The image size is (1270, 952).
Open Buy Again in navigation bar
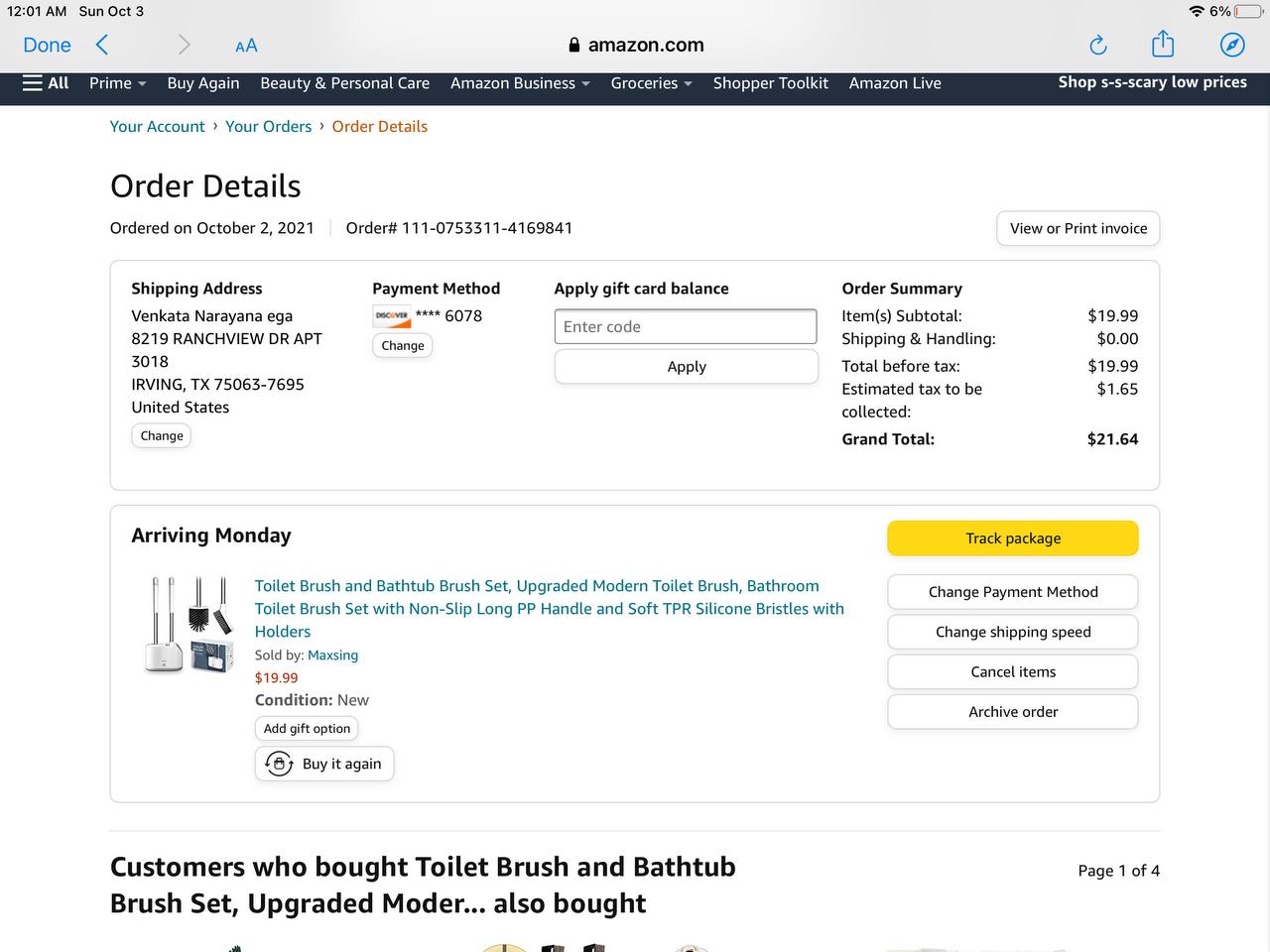coord(203,83)
